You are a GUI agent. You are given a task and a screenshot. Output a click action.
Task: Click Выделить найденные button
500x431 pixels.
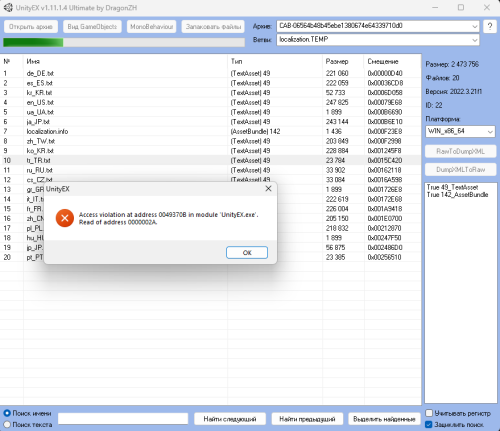(x=384, y=419)
